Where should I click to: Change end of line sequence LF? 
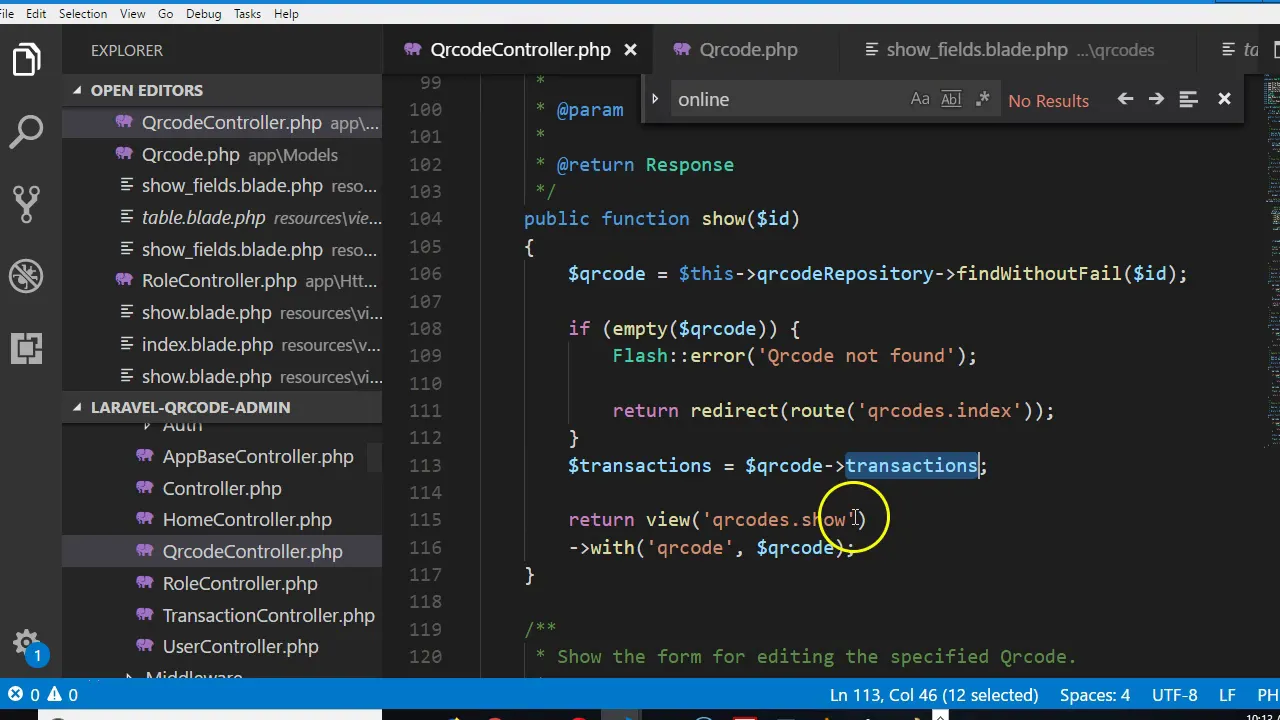[1227, 695]
